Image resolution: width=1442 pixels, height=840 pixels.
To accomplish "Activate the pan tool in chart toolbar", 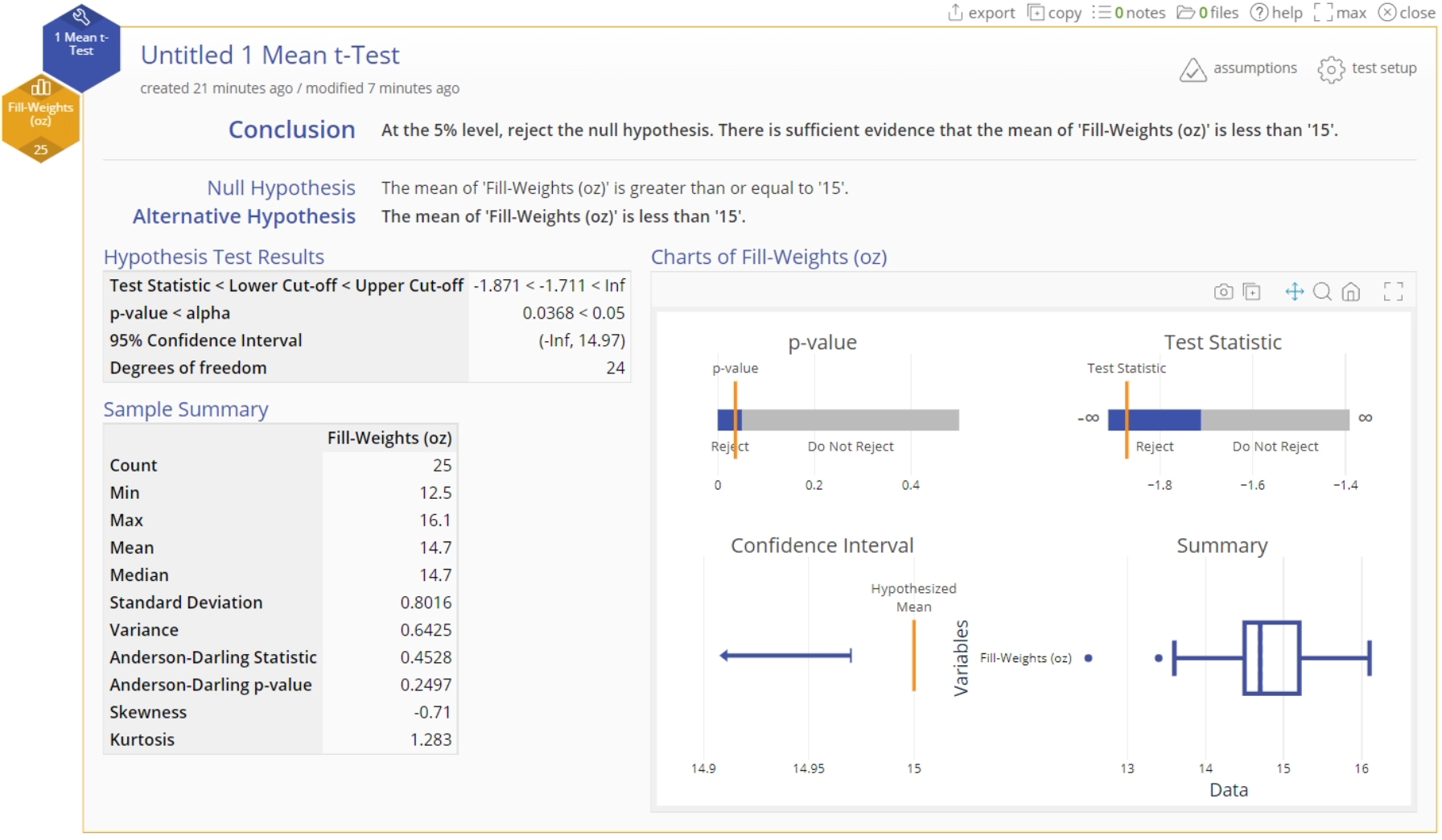I will [1294, 291].
